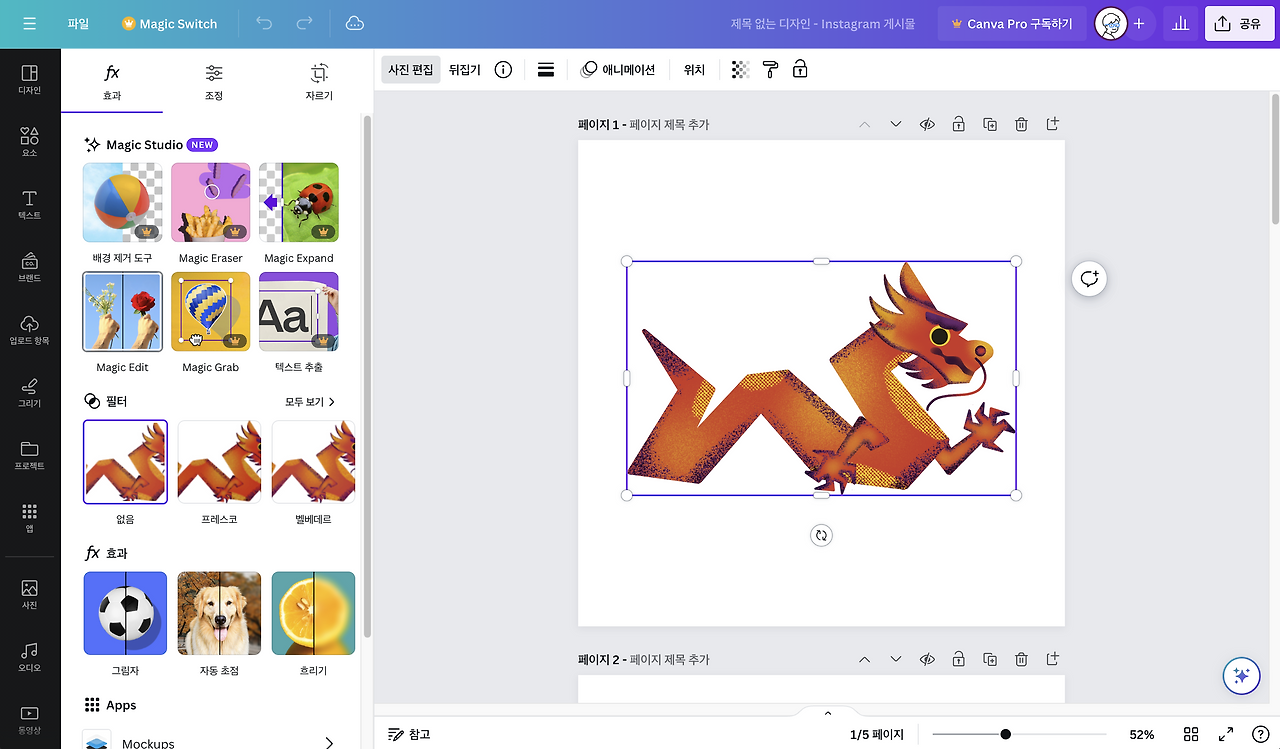The height and width of the screenshot is (749, 1280).
Task: Open the 요소 elements panel
Action: coord(30,142)
